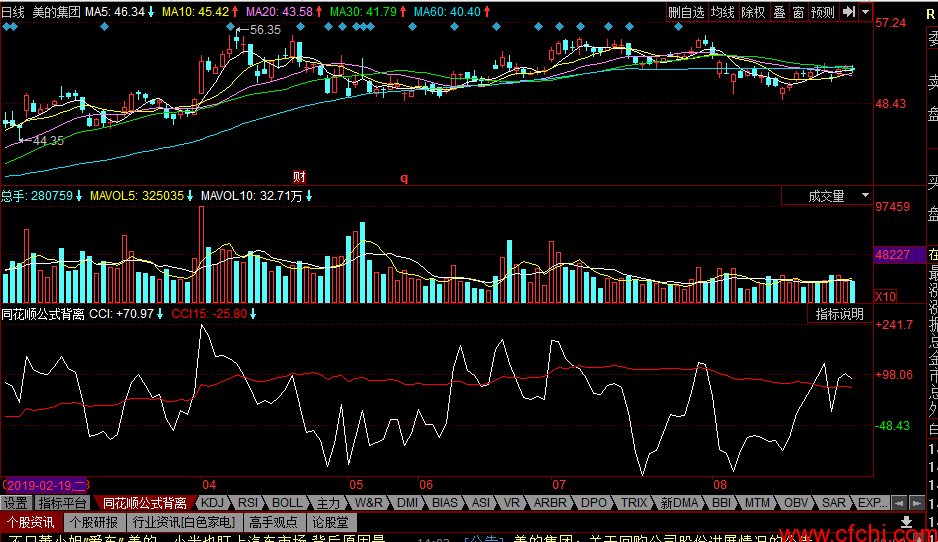Click the MA20: 43.58 label

point(279,12)
